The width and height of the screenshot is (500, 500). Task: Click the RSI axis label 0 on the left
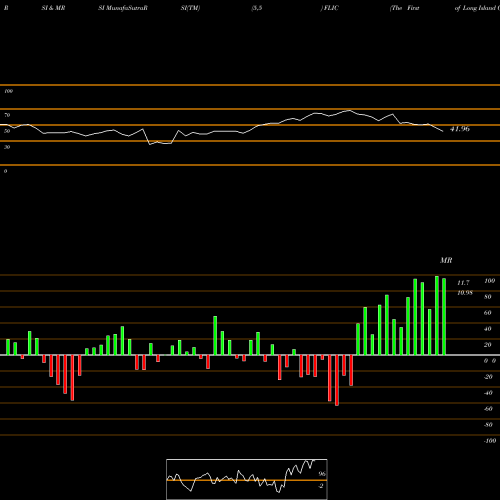tap(5, 171)
